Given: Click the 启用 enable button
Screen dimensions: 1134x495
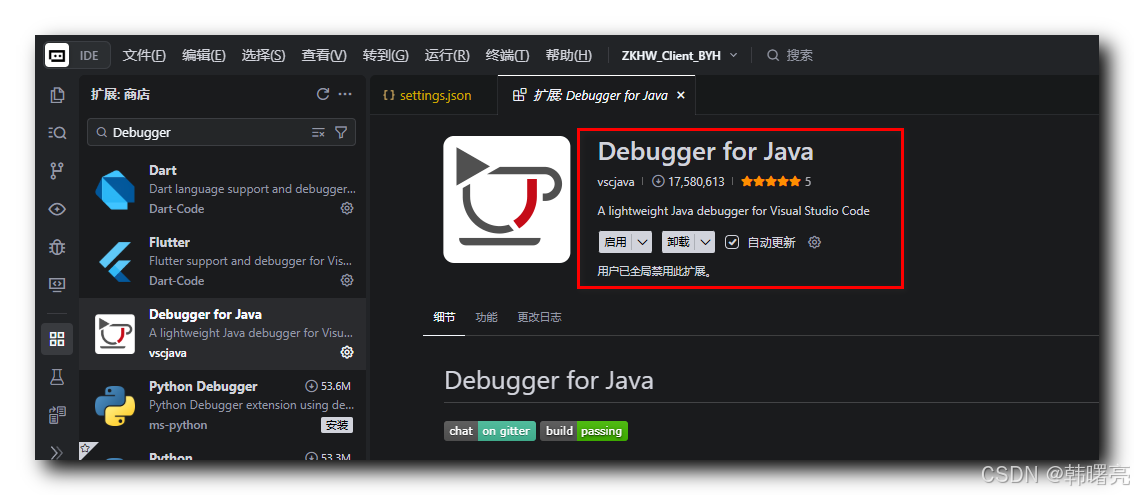Looking at the screenshot, I should (x=616, y=242).
